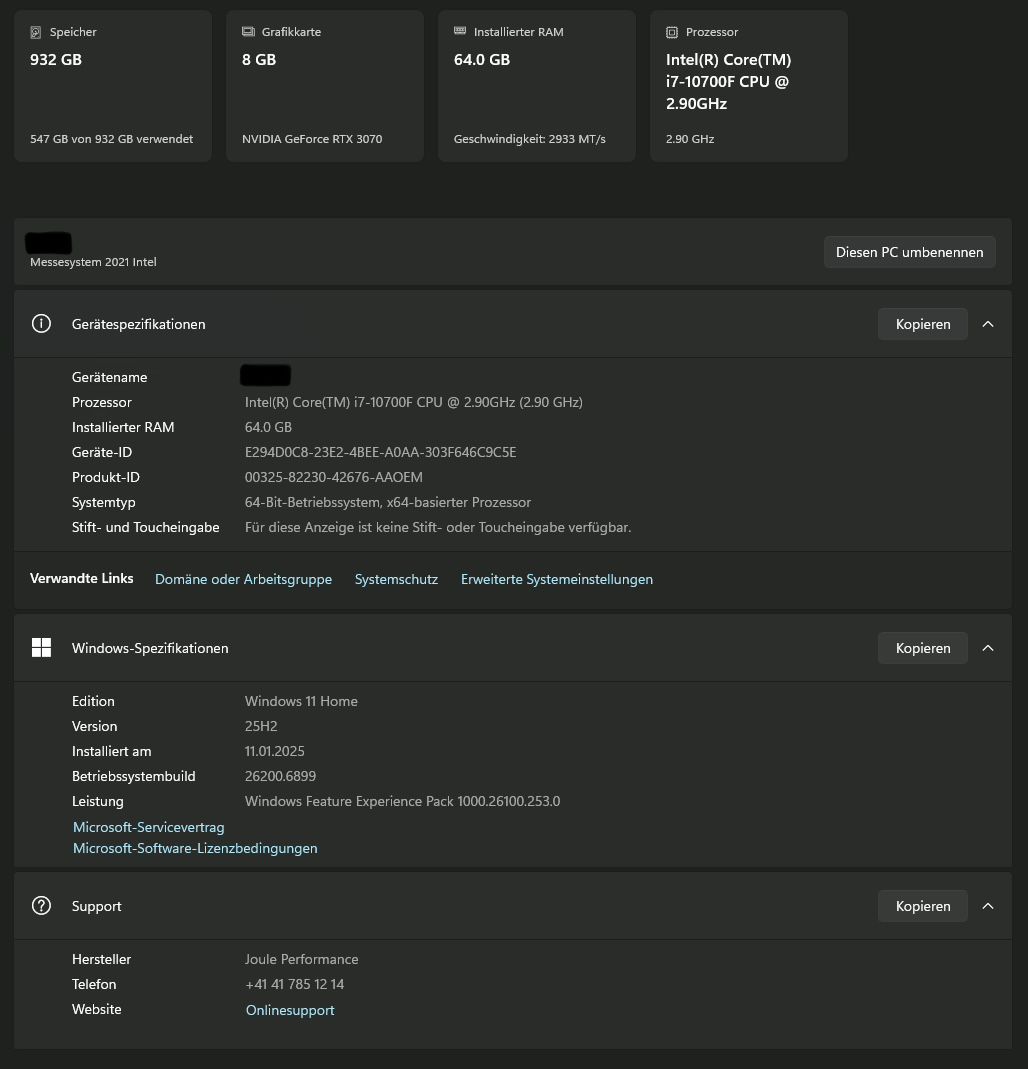Select the Geräte-ID value E294D0C8-23E2-4BEE
The image size is (1028, 1069).
pos(380,452)
